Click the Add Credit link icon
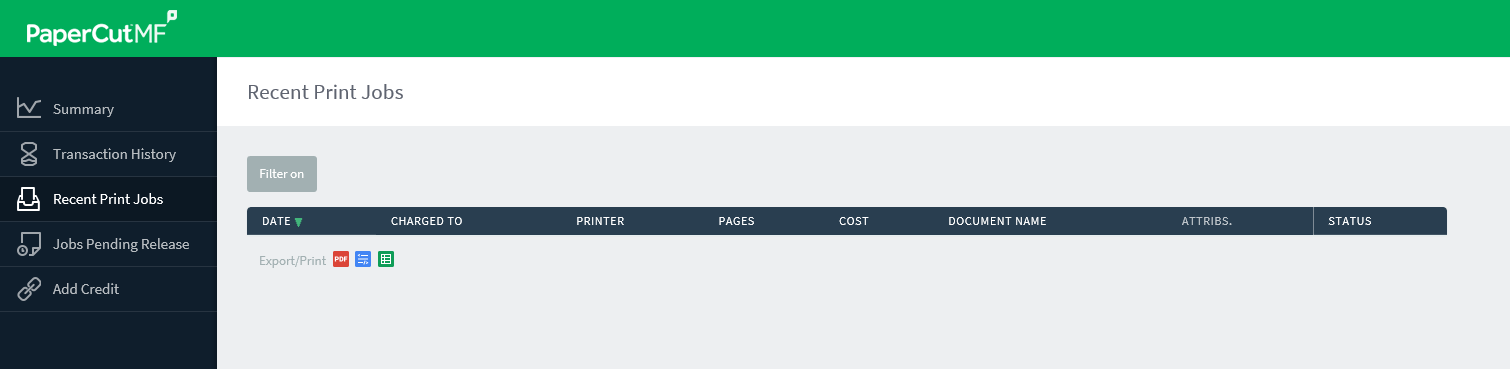1510x369 pixels. click(29, 288)
